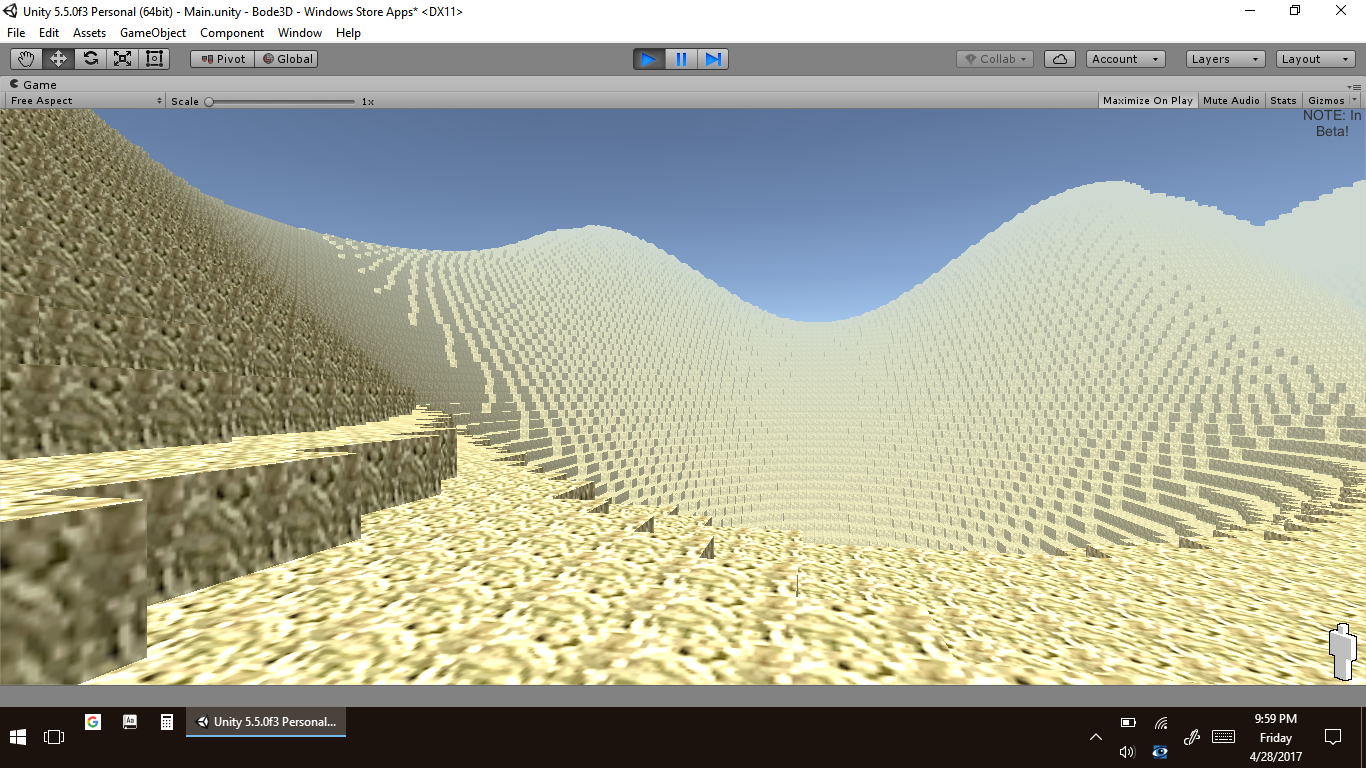Image resolution: width=1366 pixels, height=768 pixels.
Task: Toggle Pivot handle position
Action: click(223, 59)
